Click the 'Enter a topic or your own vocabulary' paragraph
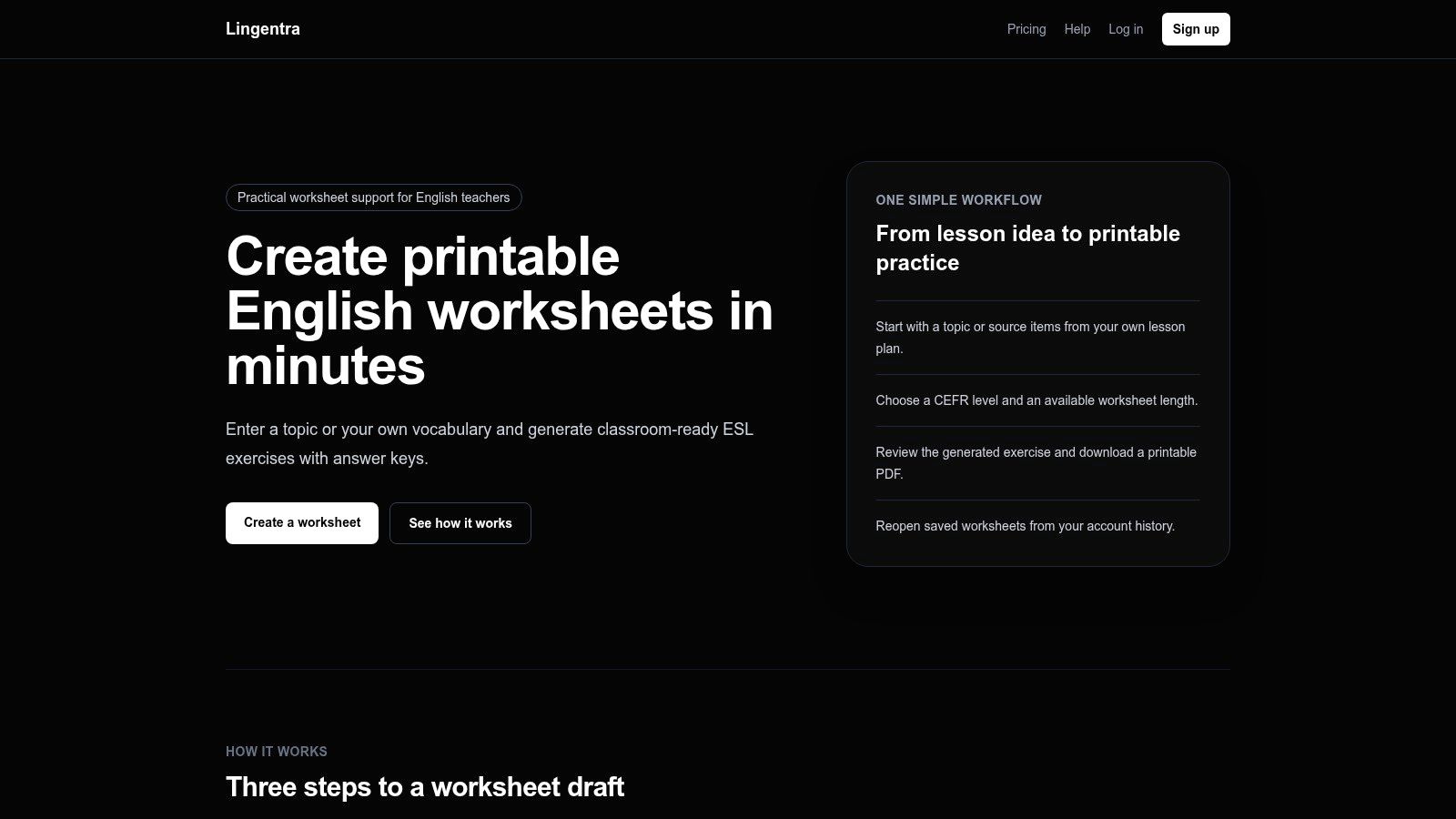Viewport: 1456px width, 819px height. pyautogui.click(x=490, y=444)
